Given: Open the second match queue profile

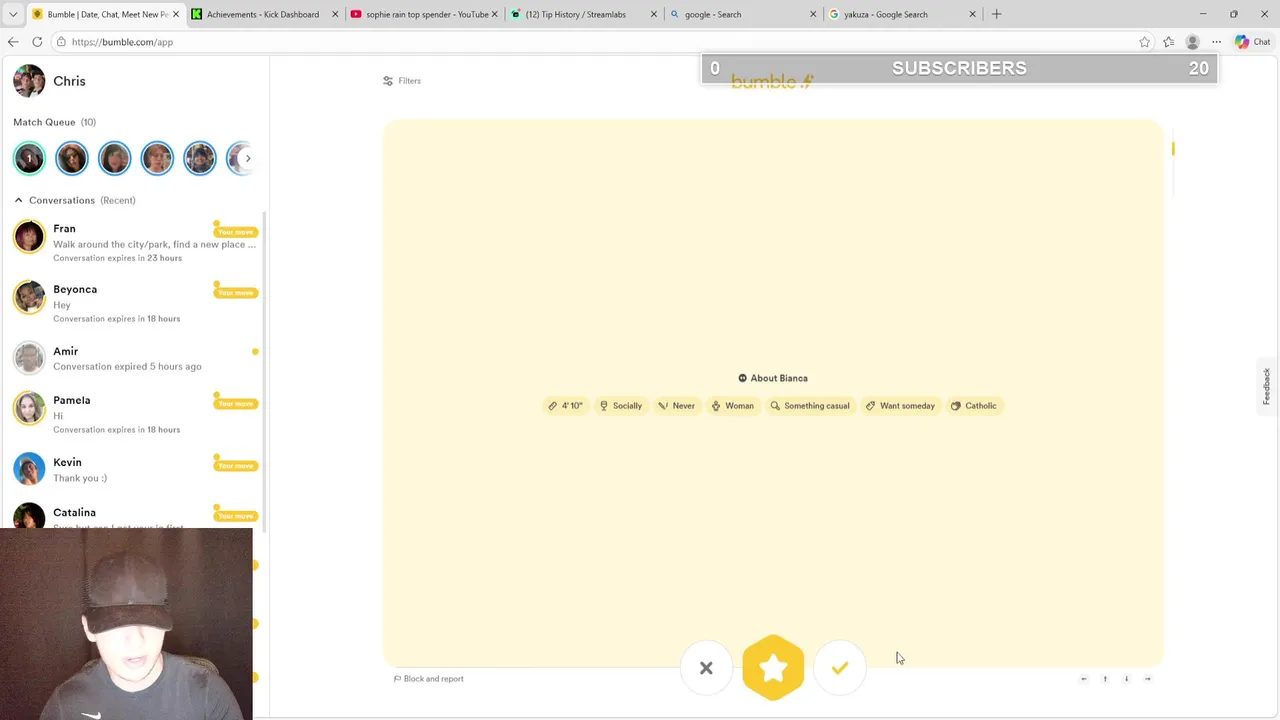Looking at the screenshot, I should [72, 158].
